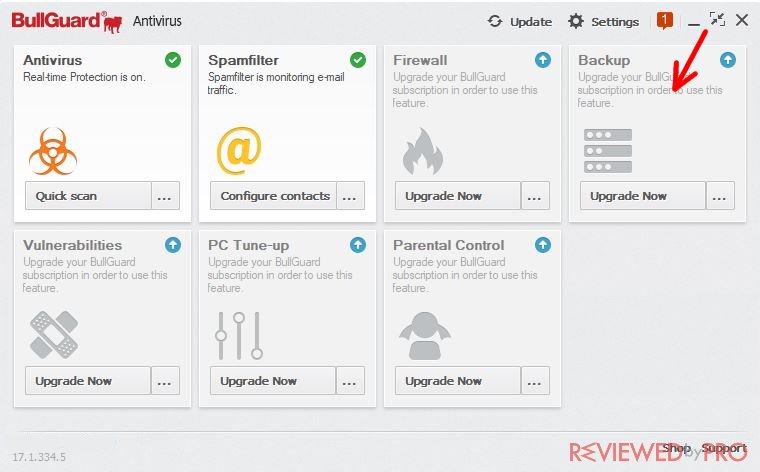Open Spamfilter more options (...) menu
The image size is (760, 472).
point(350,196)
